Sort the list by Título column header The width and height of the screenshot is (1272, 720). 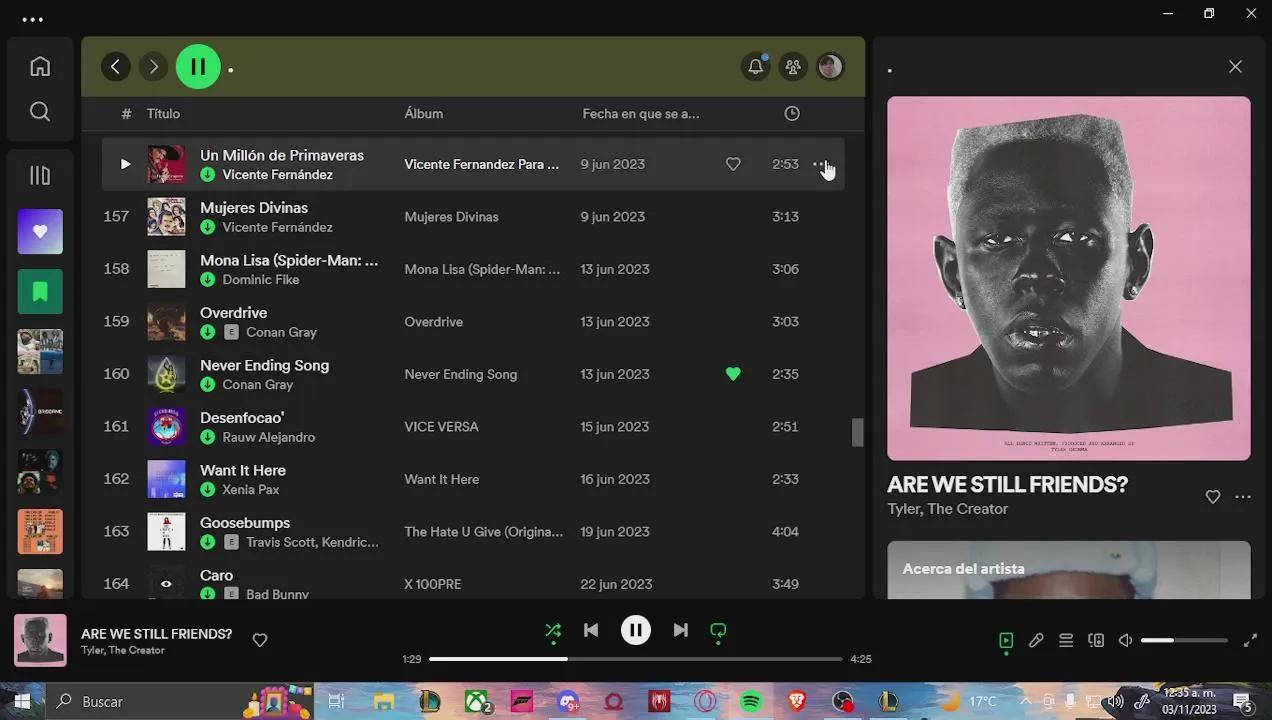coord(163,114)
